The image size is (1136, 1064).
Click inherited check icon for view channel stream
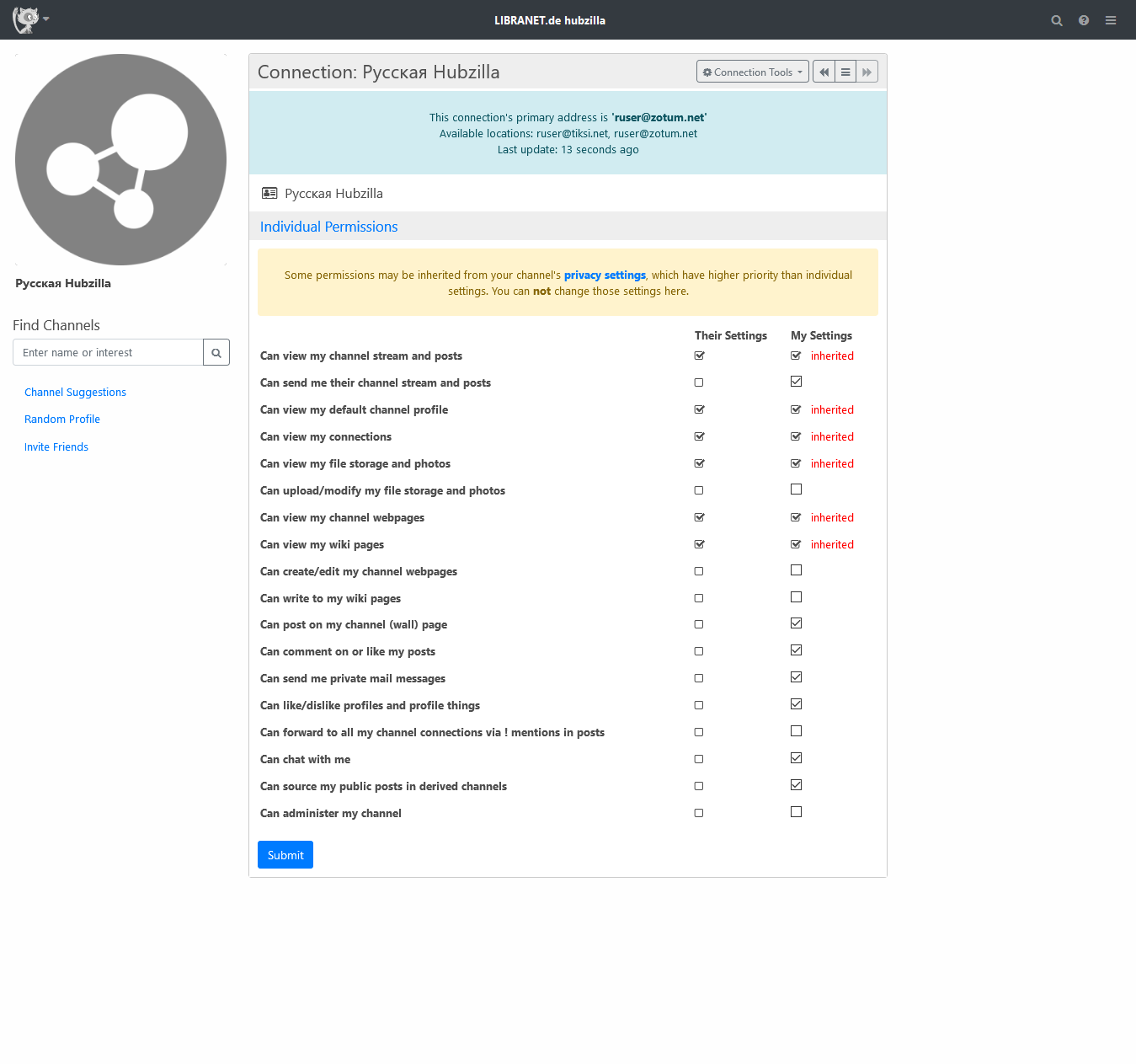796,356
